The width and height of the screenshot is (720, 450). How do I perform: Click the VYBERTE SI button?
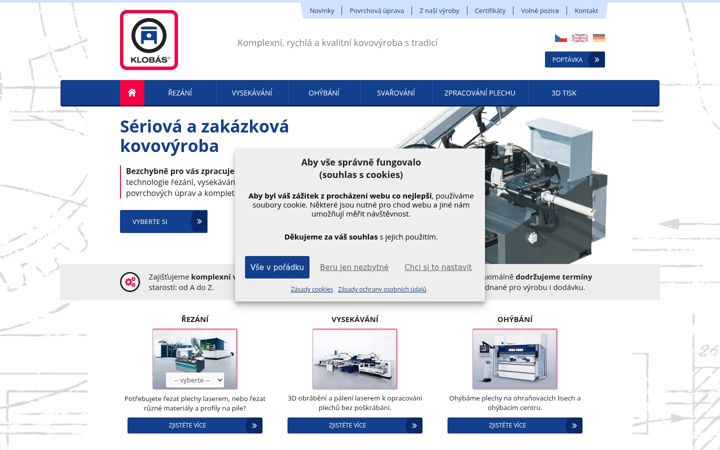click(x=163, y=221)
